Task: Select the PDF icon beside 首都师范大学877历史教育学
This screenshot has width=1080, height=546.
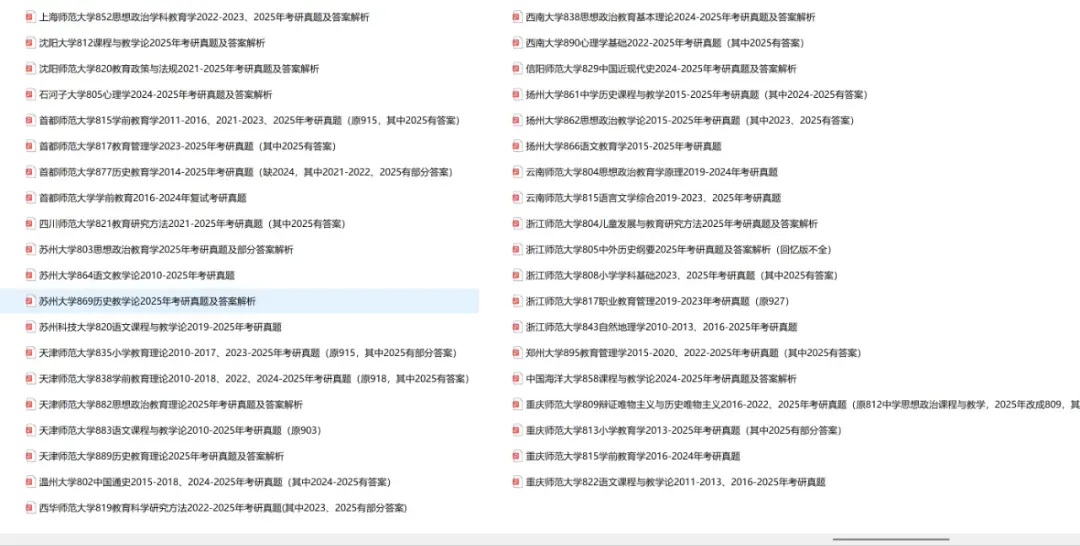Action: pyautogui.click(x=30, y=172)
